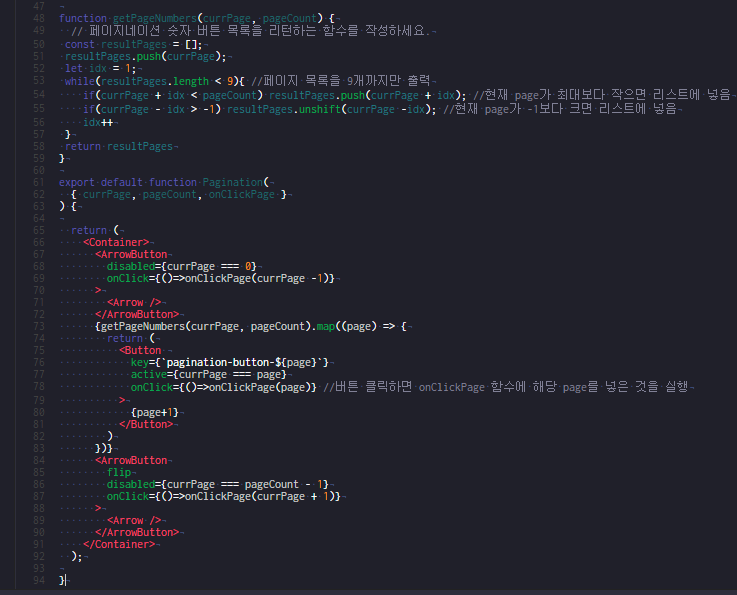Click the 9개까지만 출력 comment on line 53
The height and width of the screenshot is (595, 737).
[388, 81]
